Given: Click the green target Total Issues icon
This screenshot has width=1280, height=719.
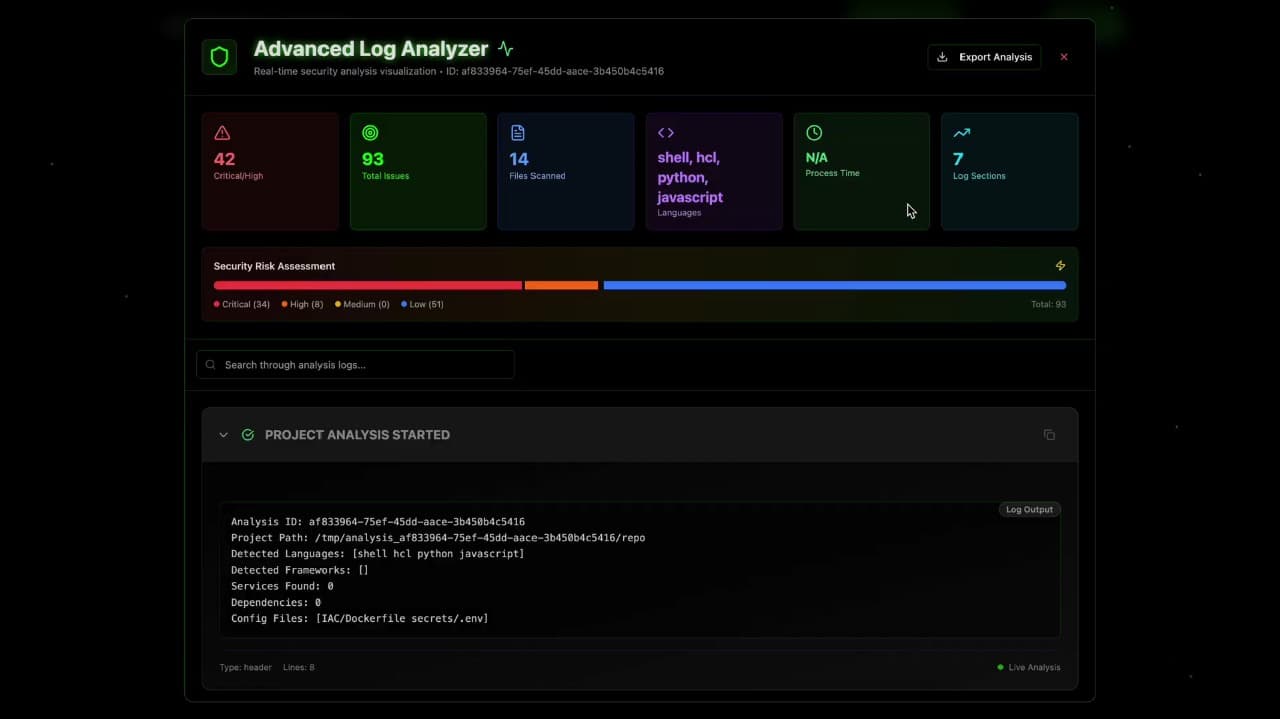Looking at the screenshot, I should 370,133.
